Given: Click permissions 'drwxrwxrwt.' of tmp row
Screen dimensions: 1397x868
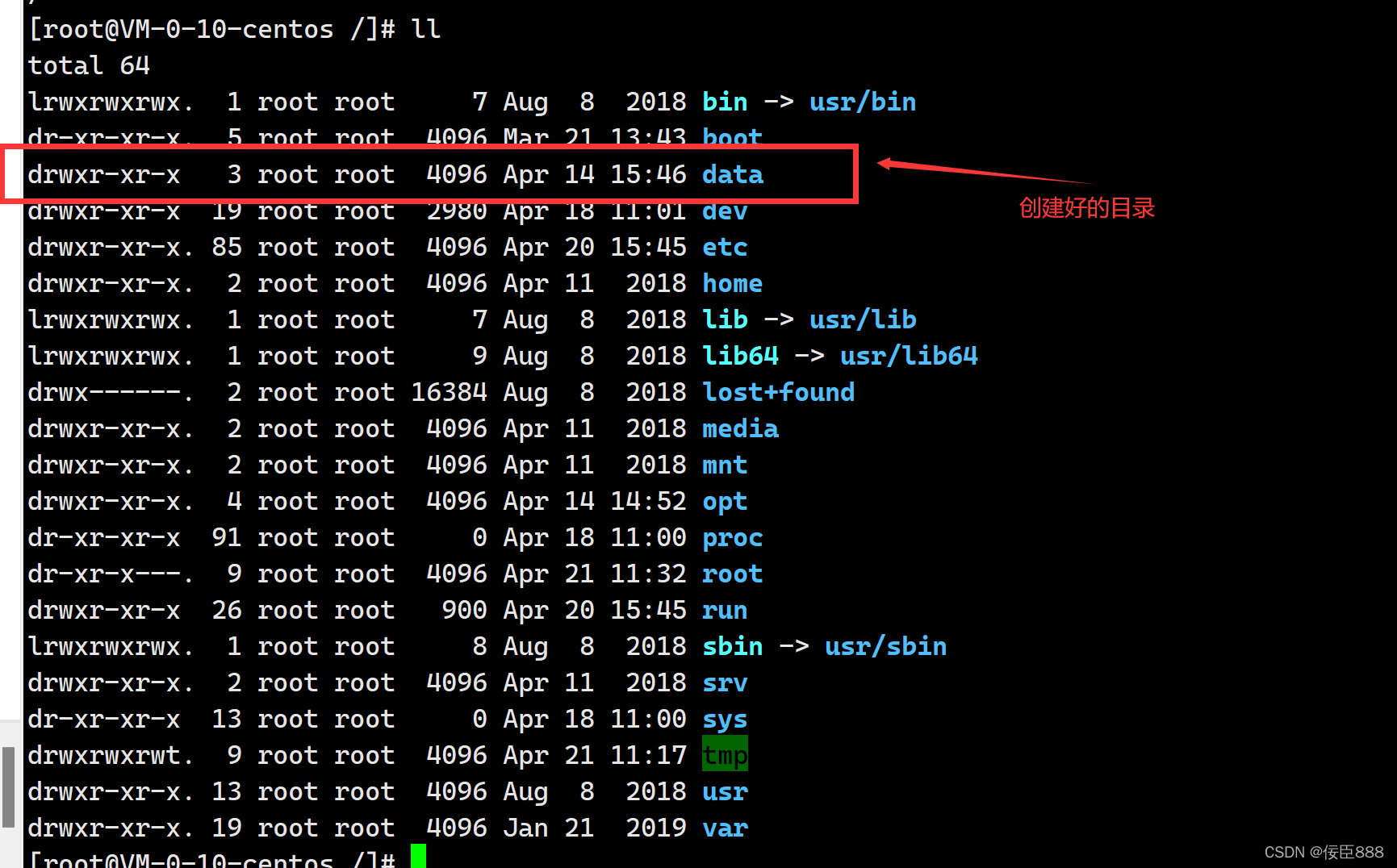Looking at the screenshot, I should click(x=111, y=755).
